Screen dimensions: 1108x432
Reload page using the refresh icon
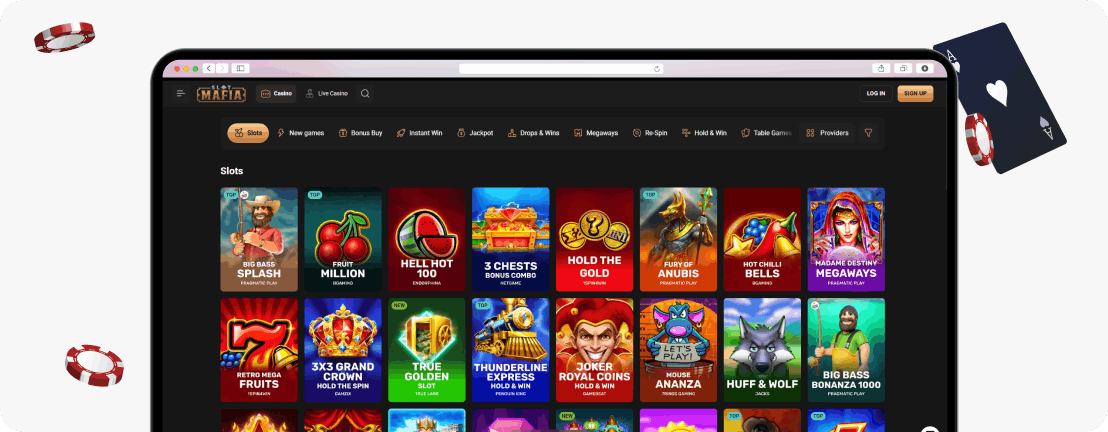click(657, 69)
